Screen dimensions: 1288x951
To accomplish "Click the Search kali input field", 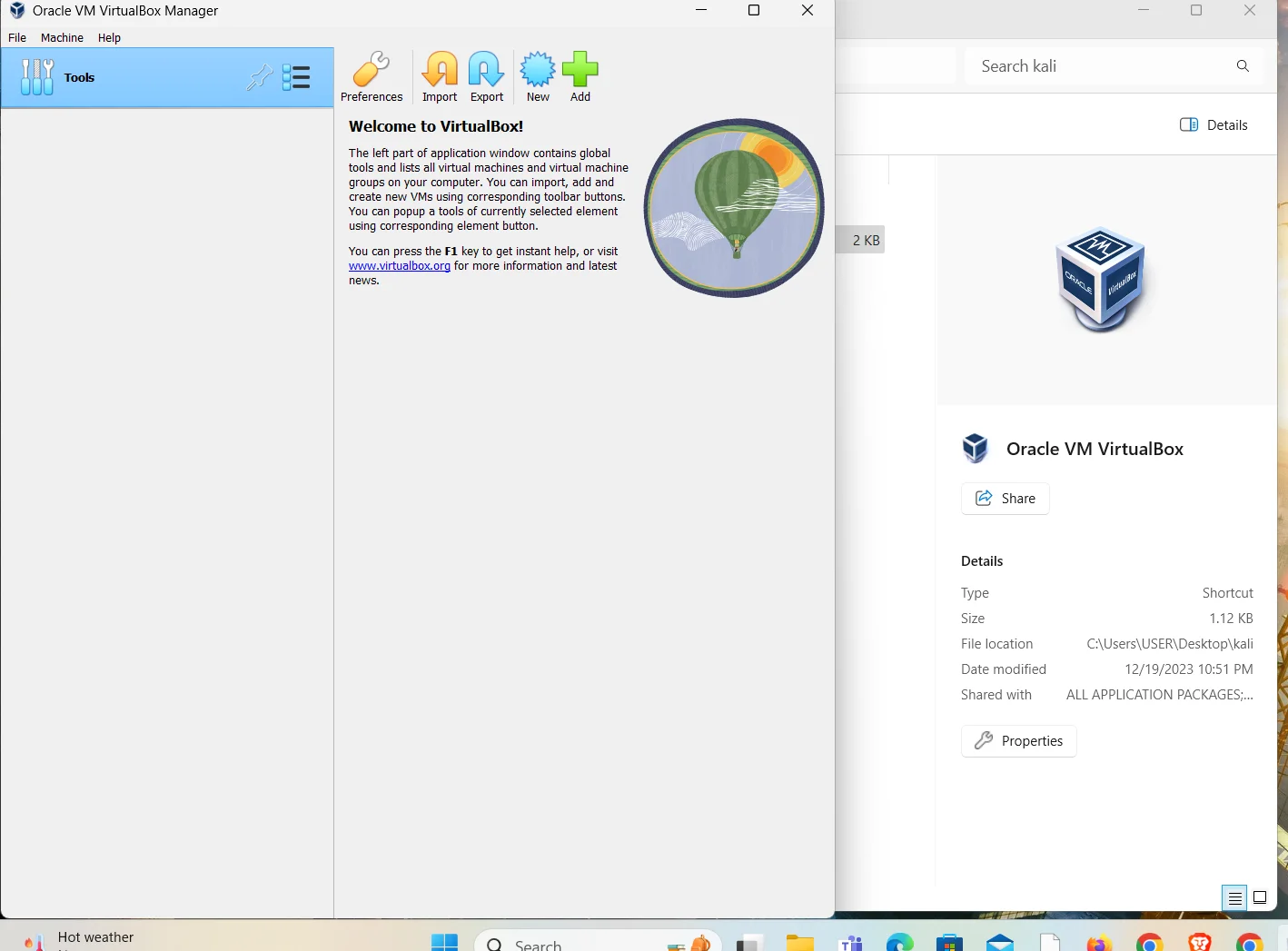I will [x=1099, y=66].
